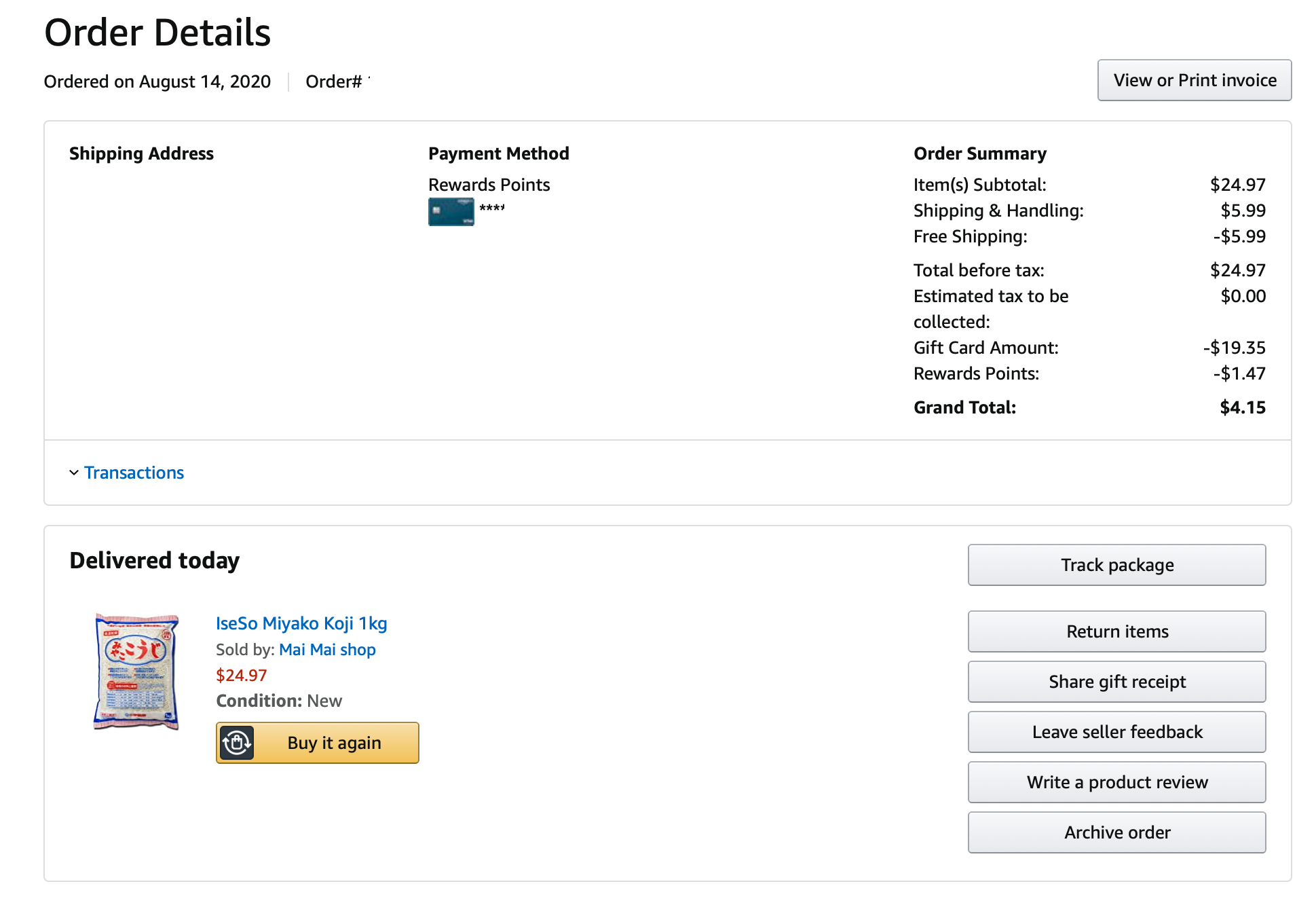Visit the Mai Mai shop seller page
This screenshot has width=1316, height=901.
327,650
